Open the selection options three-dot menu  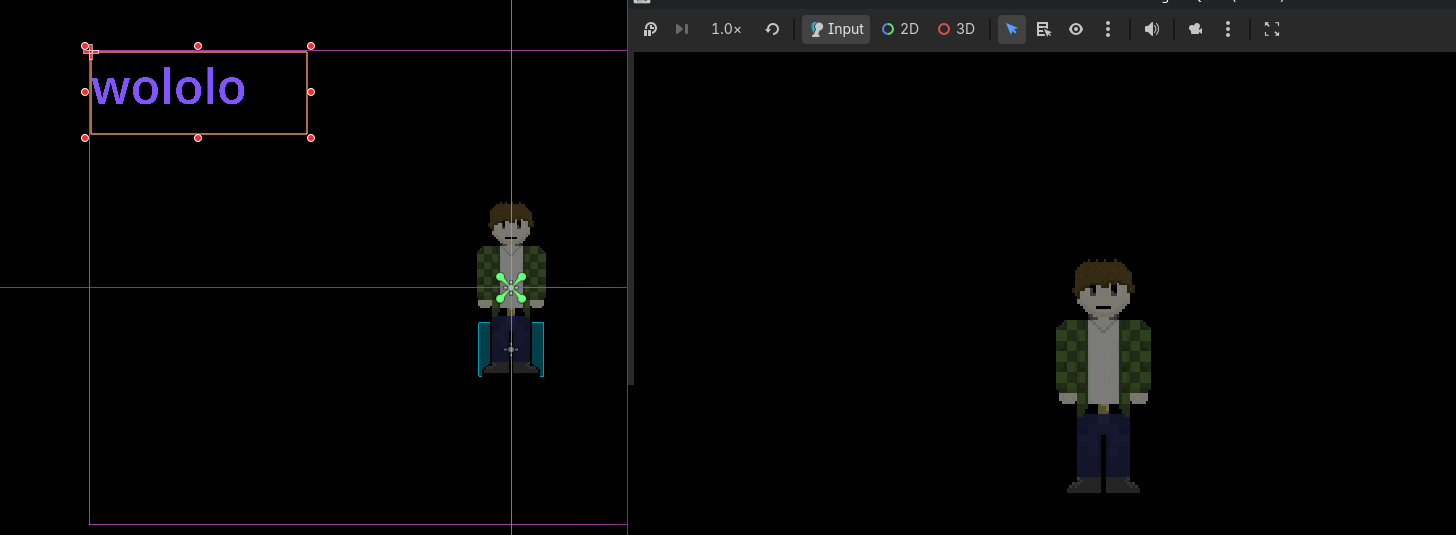[x=1108, y=29]
